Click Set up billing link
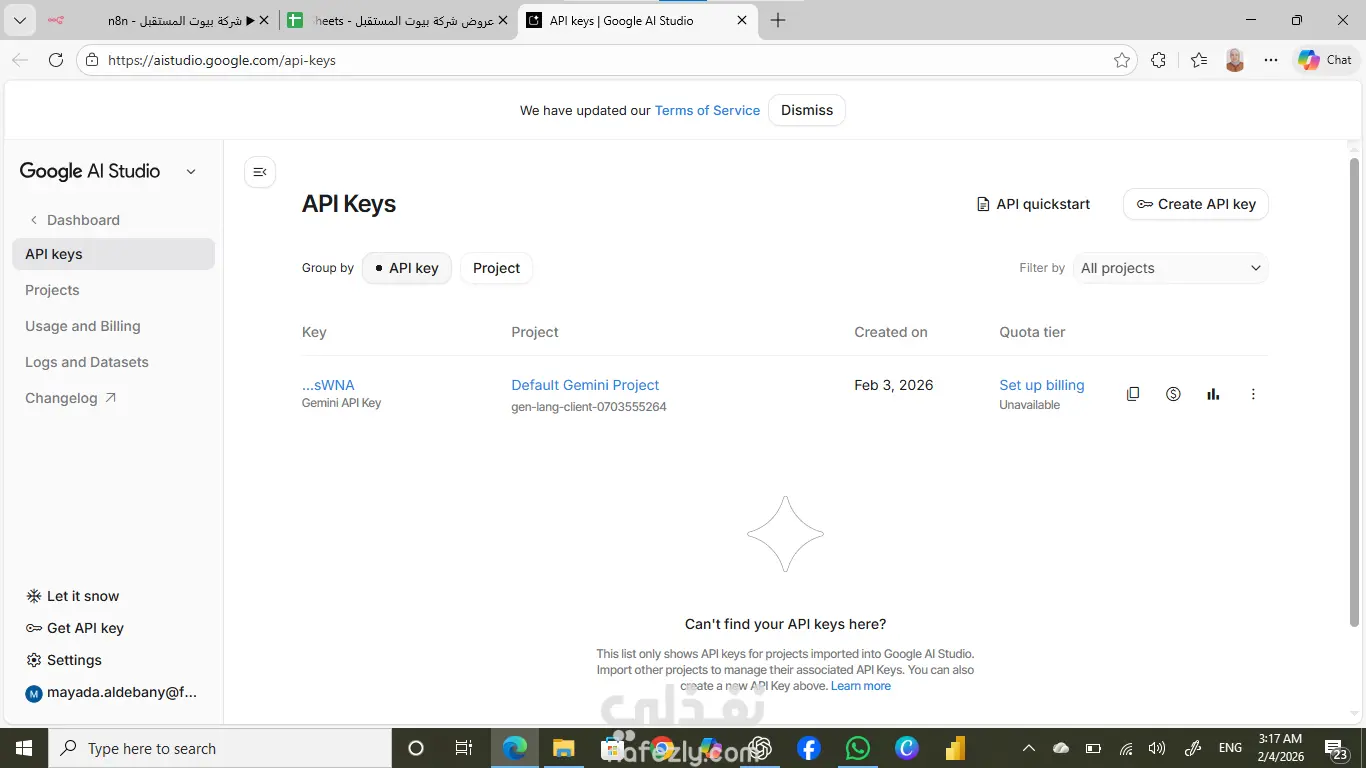The image size is (1366, 768). pos(1041,385)
